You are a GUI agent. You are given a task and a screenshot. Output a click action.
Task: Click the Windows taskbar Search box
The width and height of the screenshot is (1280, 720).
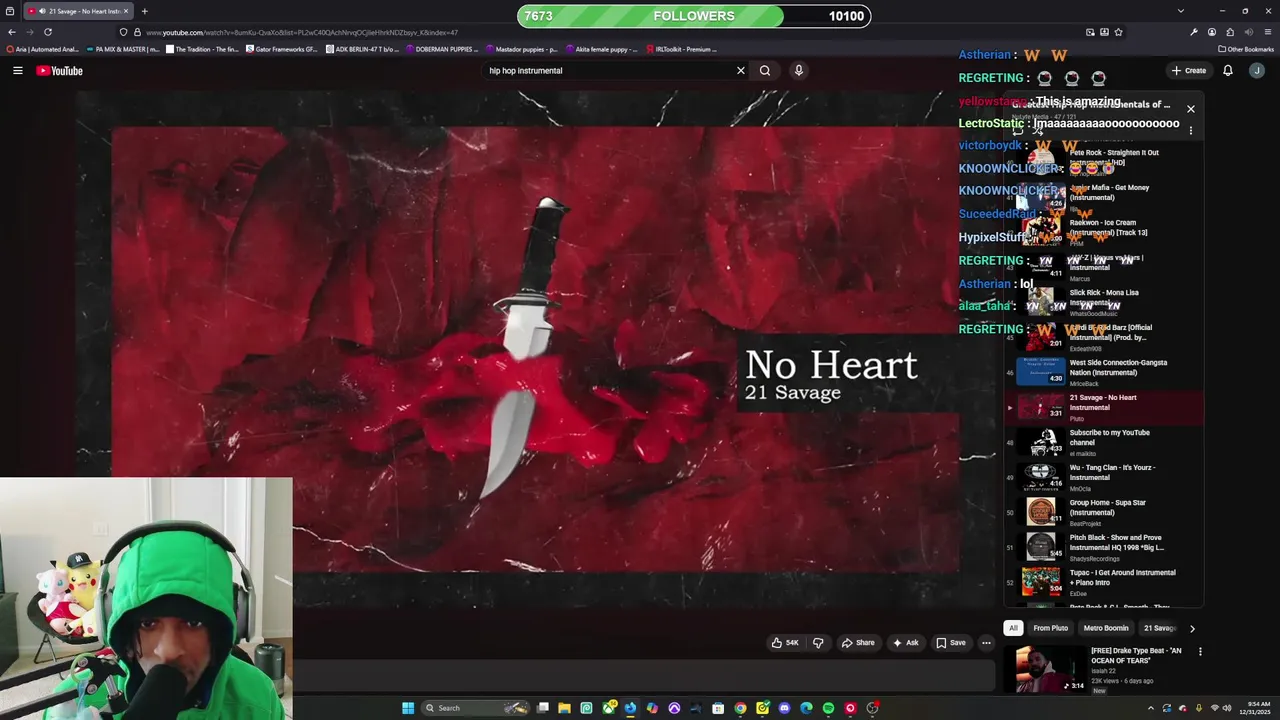click(x=477, y=708)
